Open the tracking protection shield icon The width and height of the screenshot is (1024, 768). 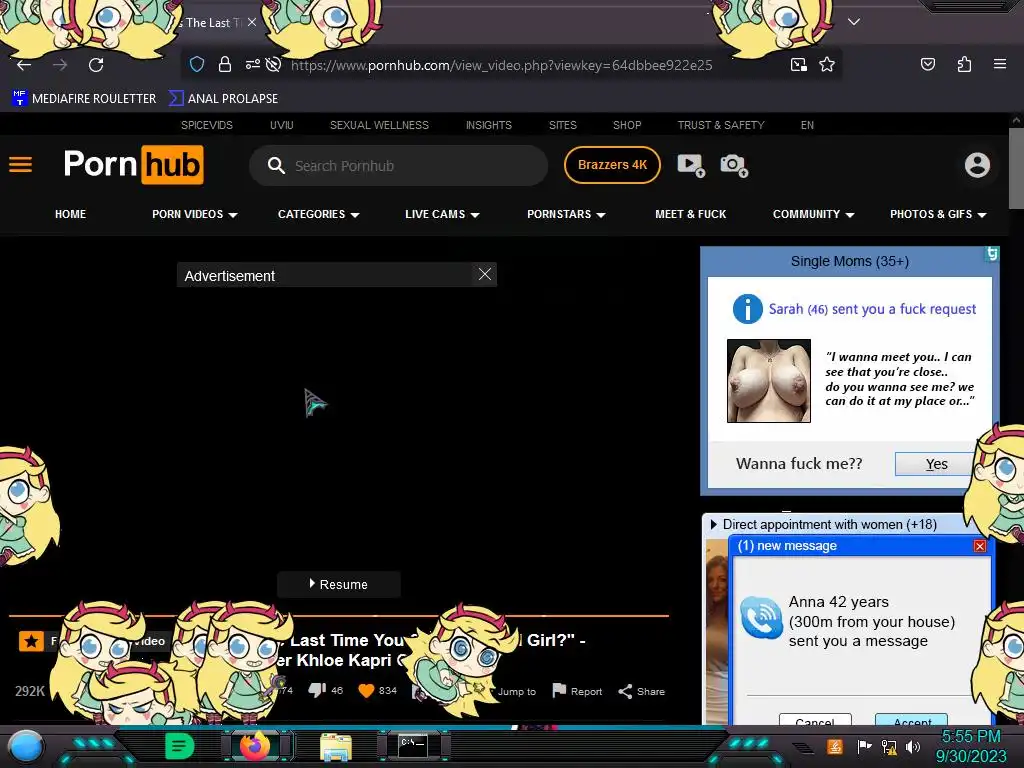[197, 65]
